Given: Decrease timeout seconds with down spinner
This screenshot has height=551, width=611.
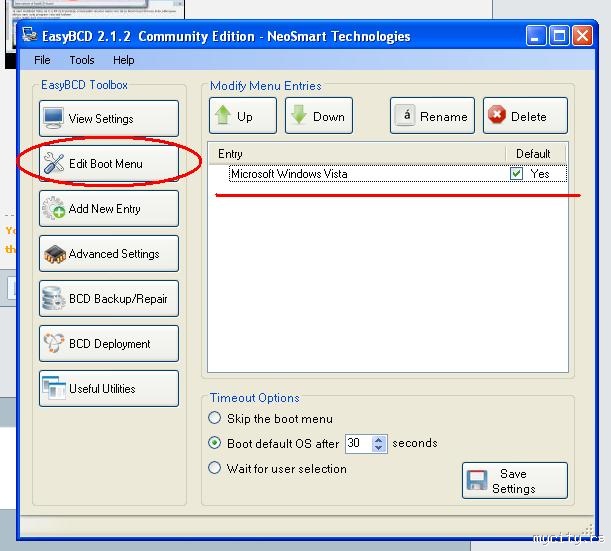Looking at the screenshot, I should tap(378, 448).
